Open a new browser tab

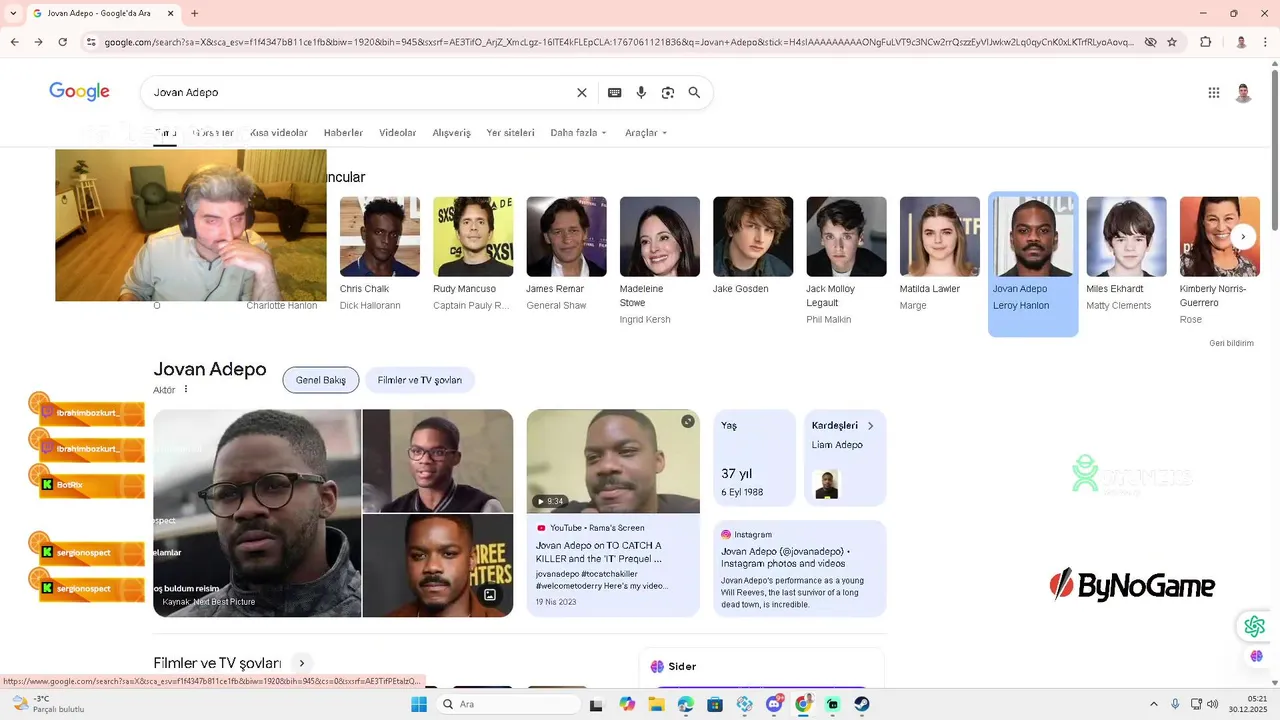[x=194, y=13]
